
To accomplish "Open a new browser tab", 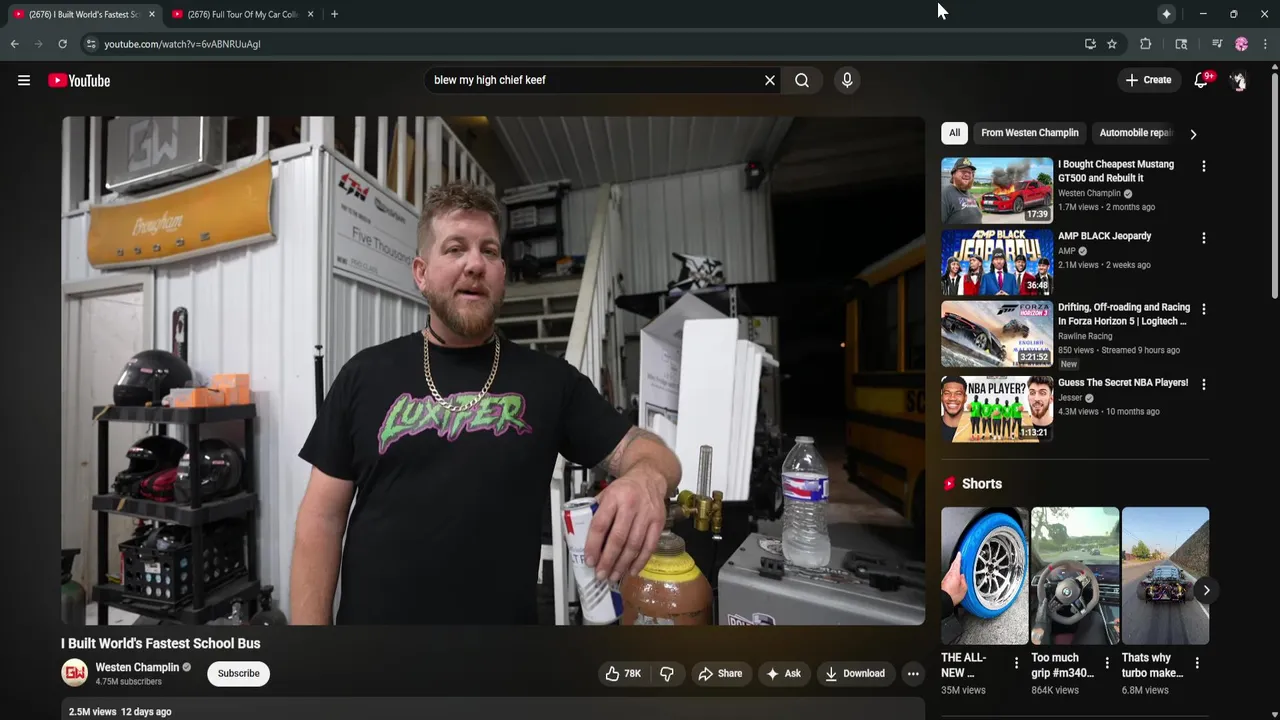I will click(x=334, y=14).
